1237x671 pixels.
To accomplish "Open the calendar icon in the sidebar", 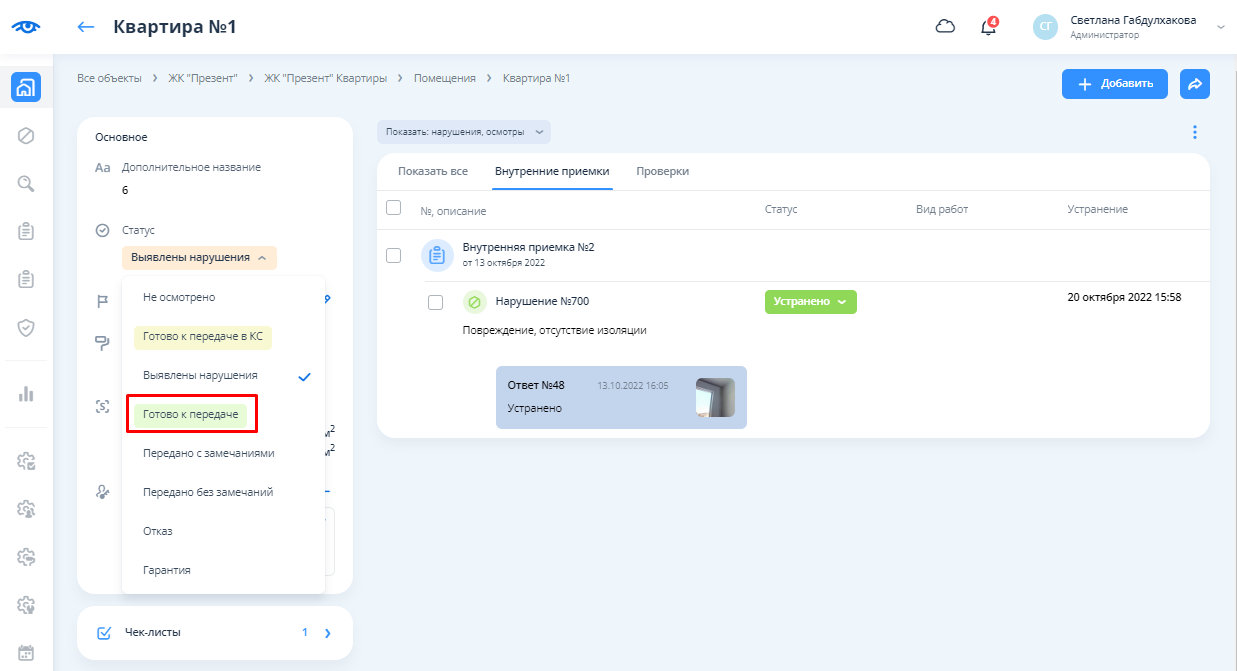I will [26, 653].
